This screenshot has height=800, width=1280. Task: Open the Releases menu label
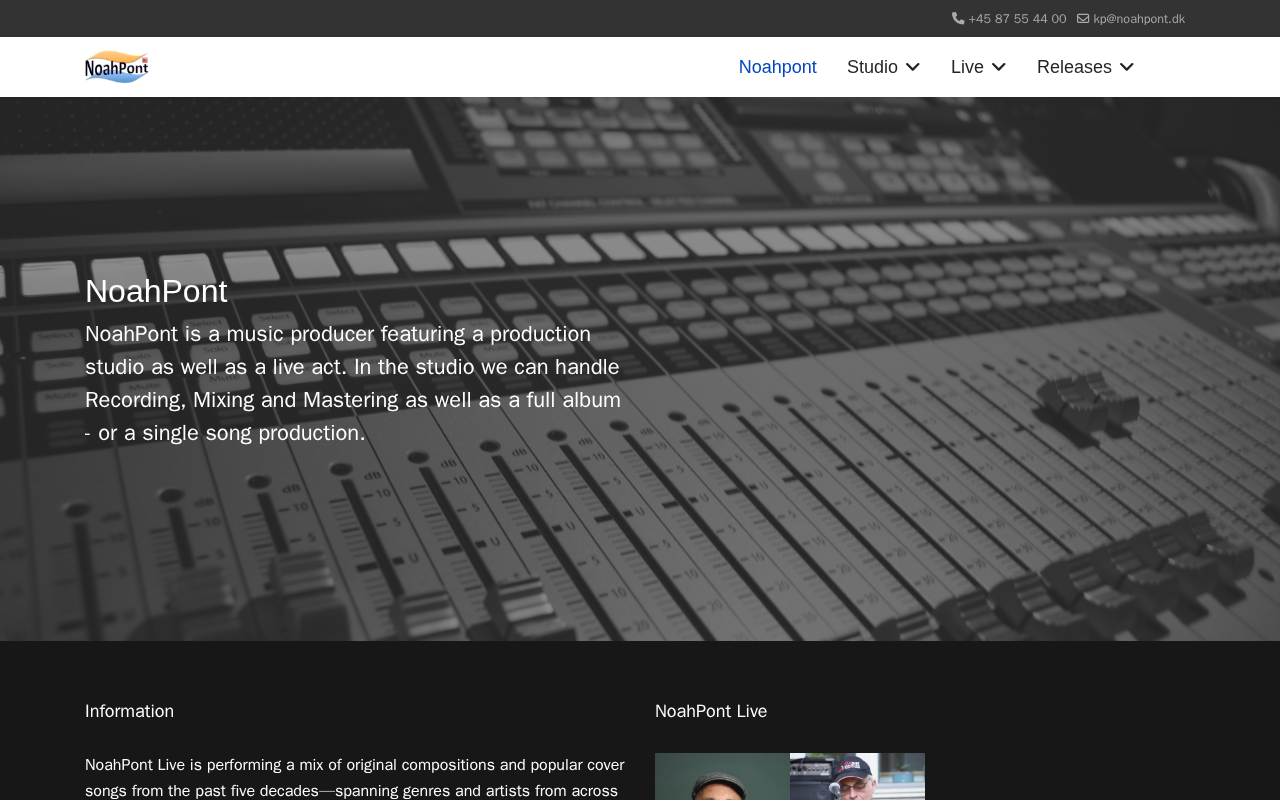tap(1074, 67)
